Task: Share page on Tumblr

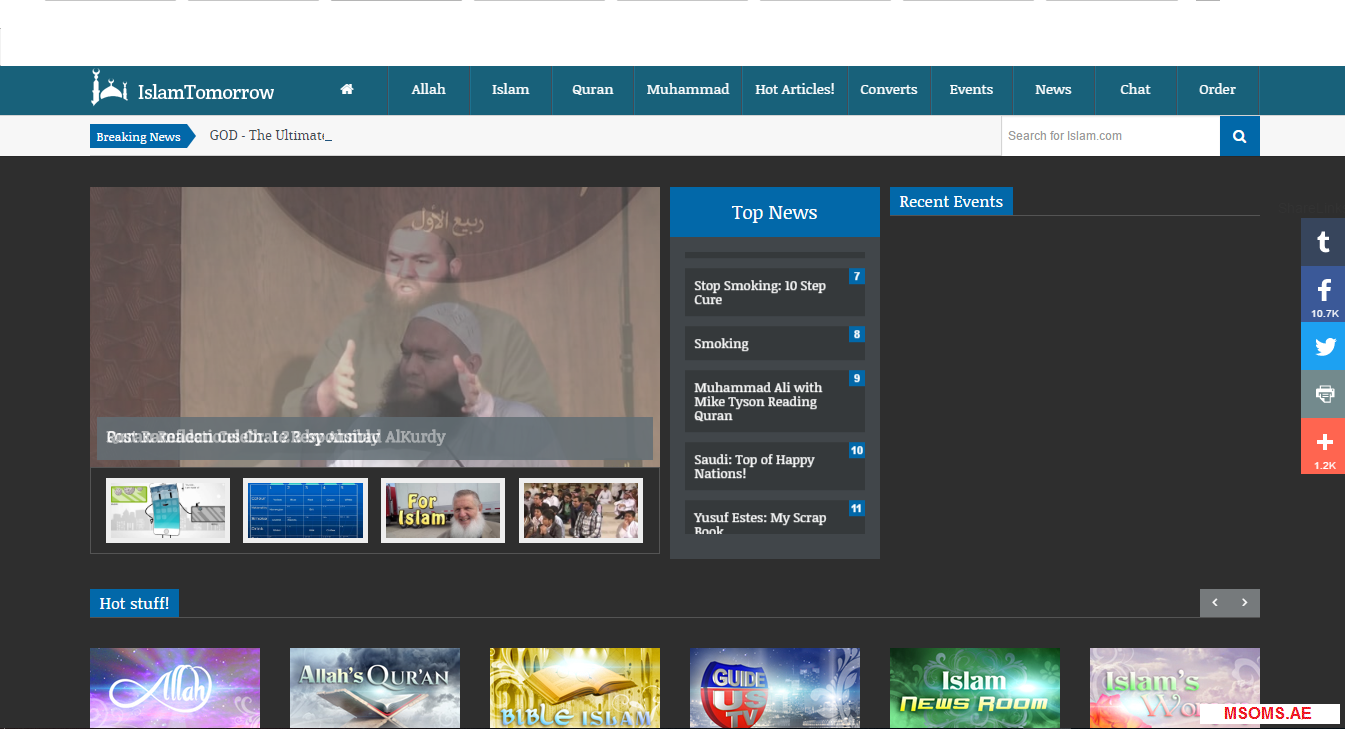Action: point(1323,242)
